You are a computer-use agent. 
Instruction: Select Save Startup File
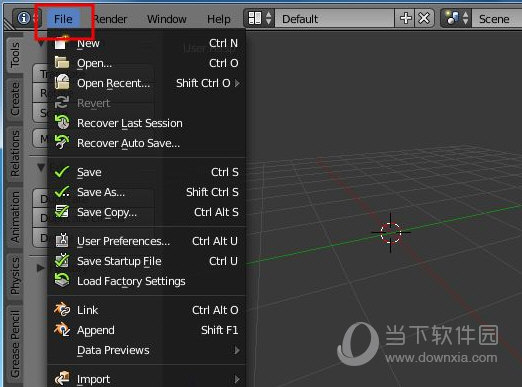click(147, 261)
